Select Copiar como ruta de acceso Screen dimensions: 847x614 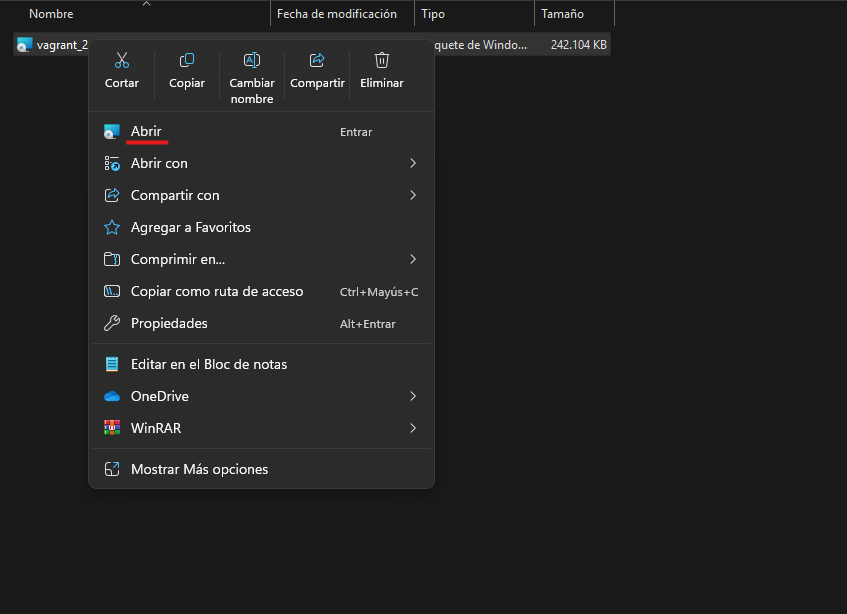pos(217,291)
